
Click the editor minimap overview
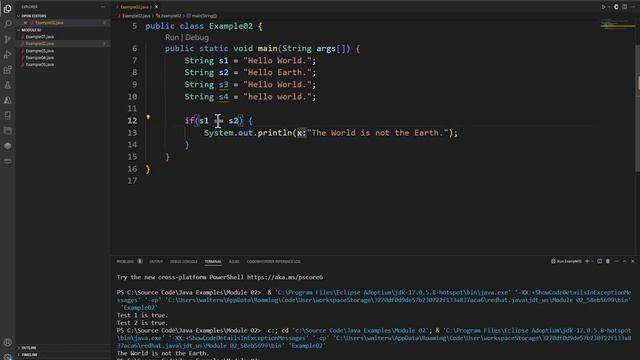(617, 24)
